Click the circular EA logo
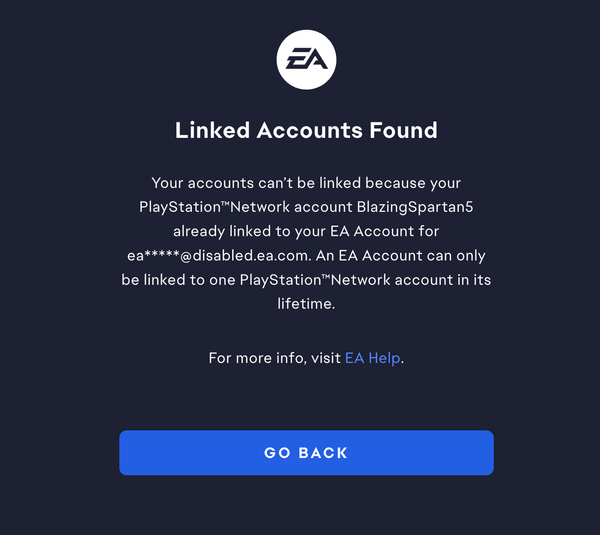 point(306,60)
